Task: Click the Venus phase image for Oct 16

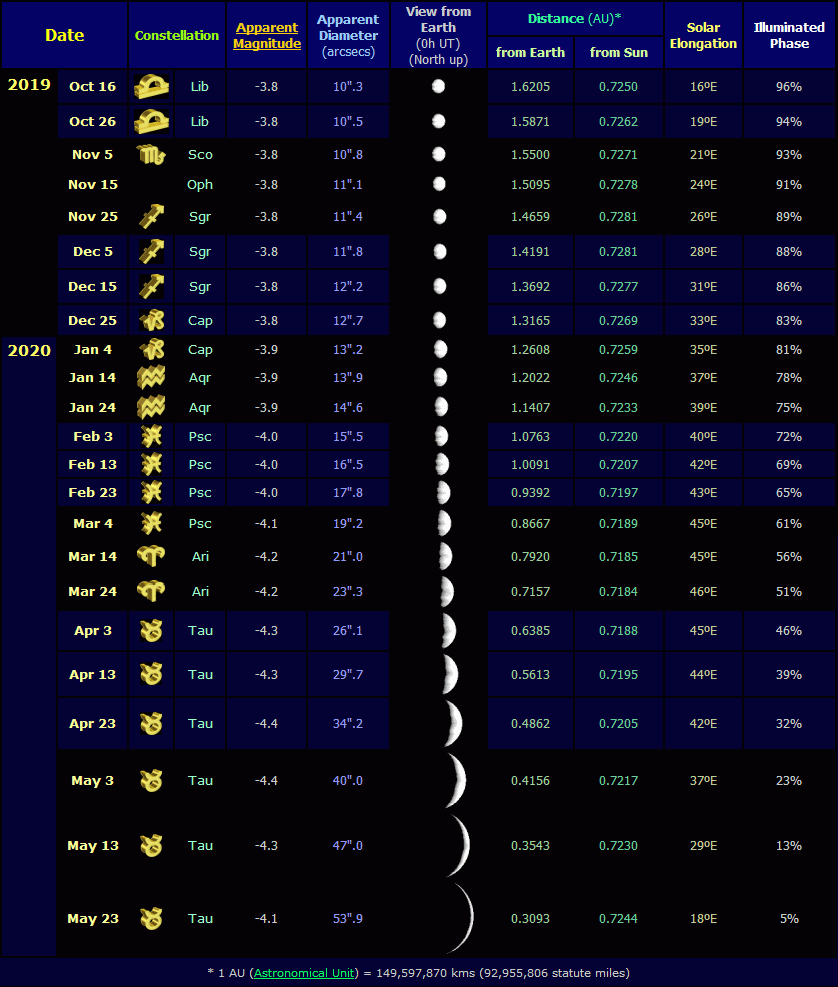Action: pos(438,87)
